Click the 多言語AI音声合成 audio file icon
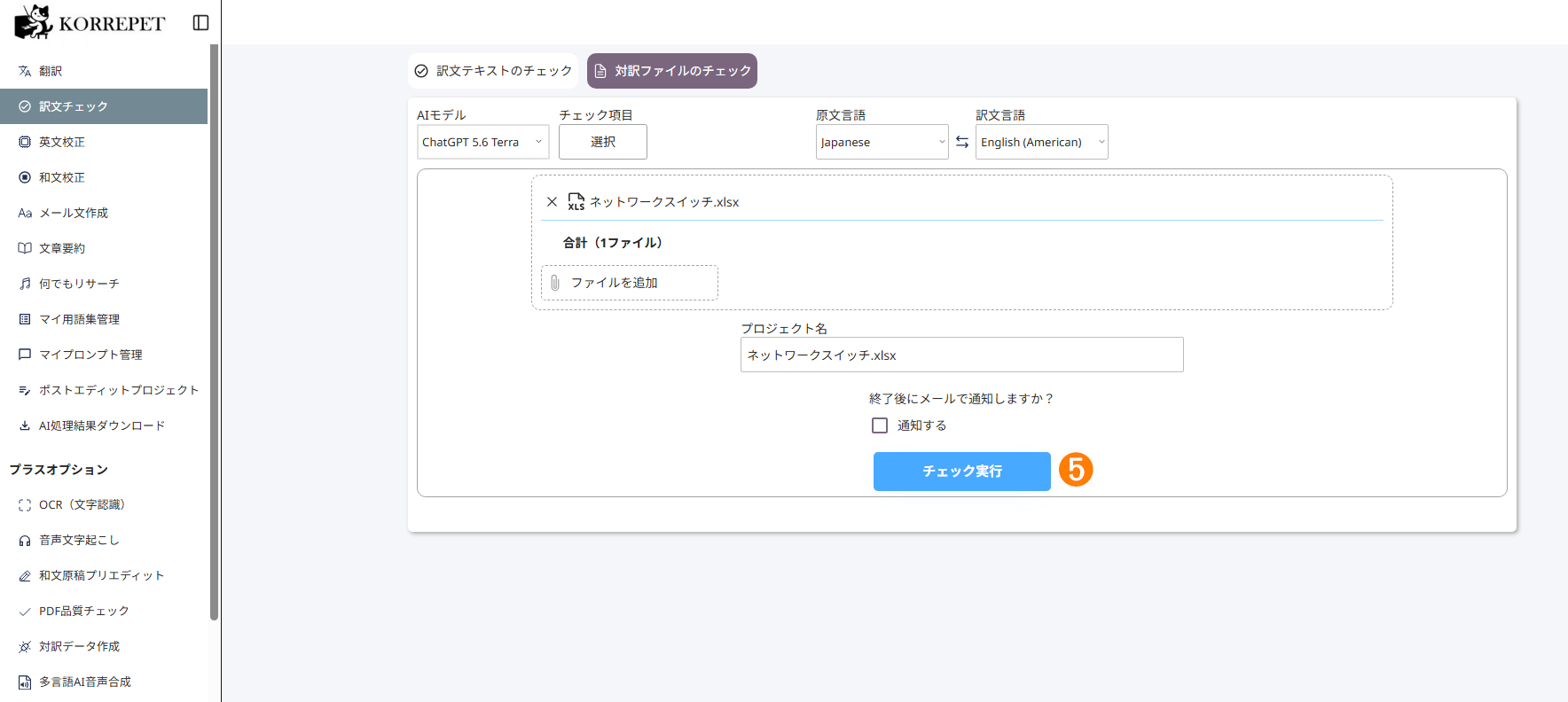The image size is (1568, 702). coord(25,682)
